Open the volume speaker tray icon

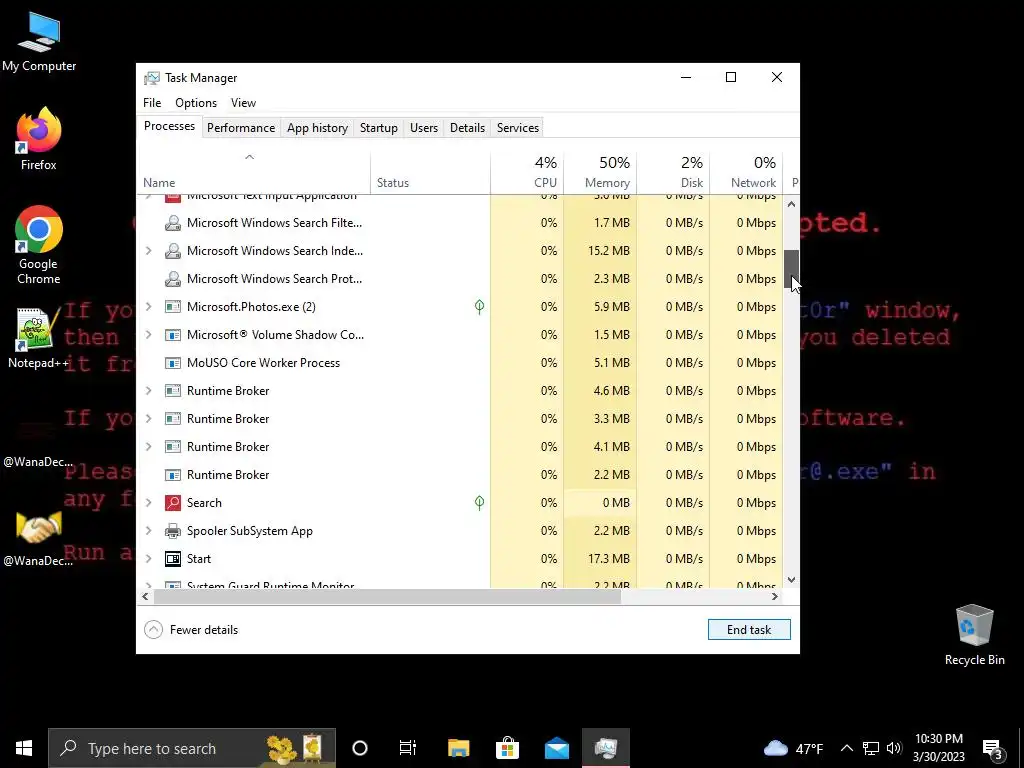click(x=894, y=748)
